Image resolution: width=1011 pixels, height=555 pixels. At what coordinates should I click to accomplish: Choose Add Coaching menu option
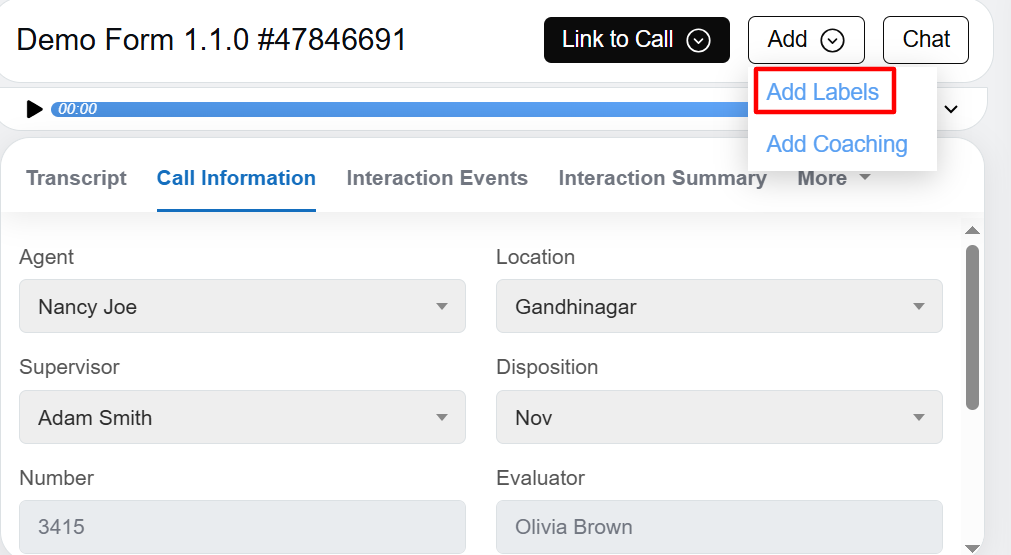click(x=837, y=144)
